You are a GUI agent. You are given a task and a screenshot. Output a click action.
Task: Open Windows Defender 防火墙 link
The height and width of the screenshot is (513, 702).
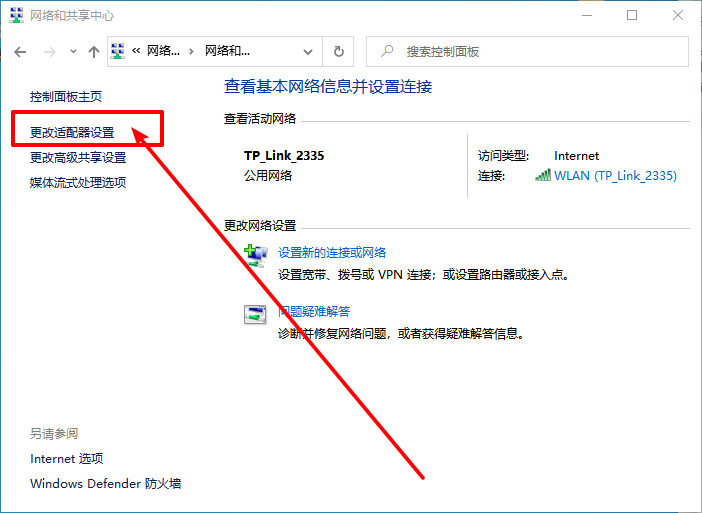[105, 484]
